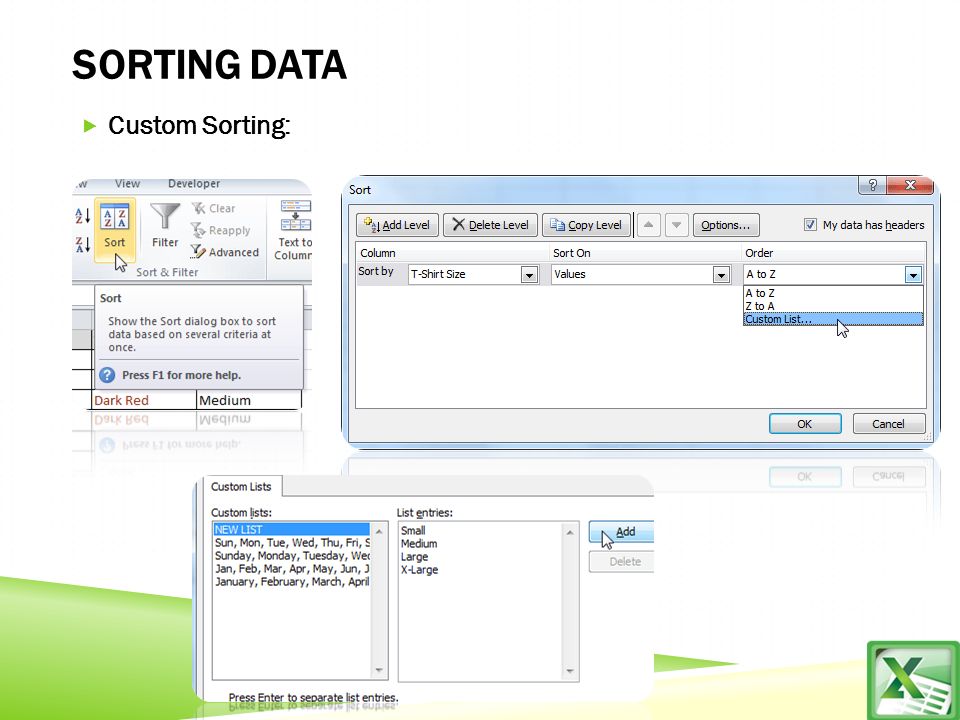
Task: Move sort level down arrow
Action: tap(677, 225)
